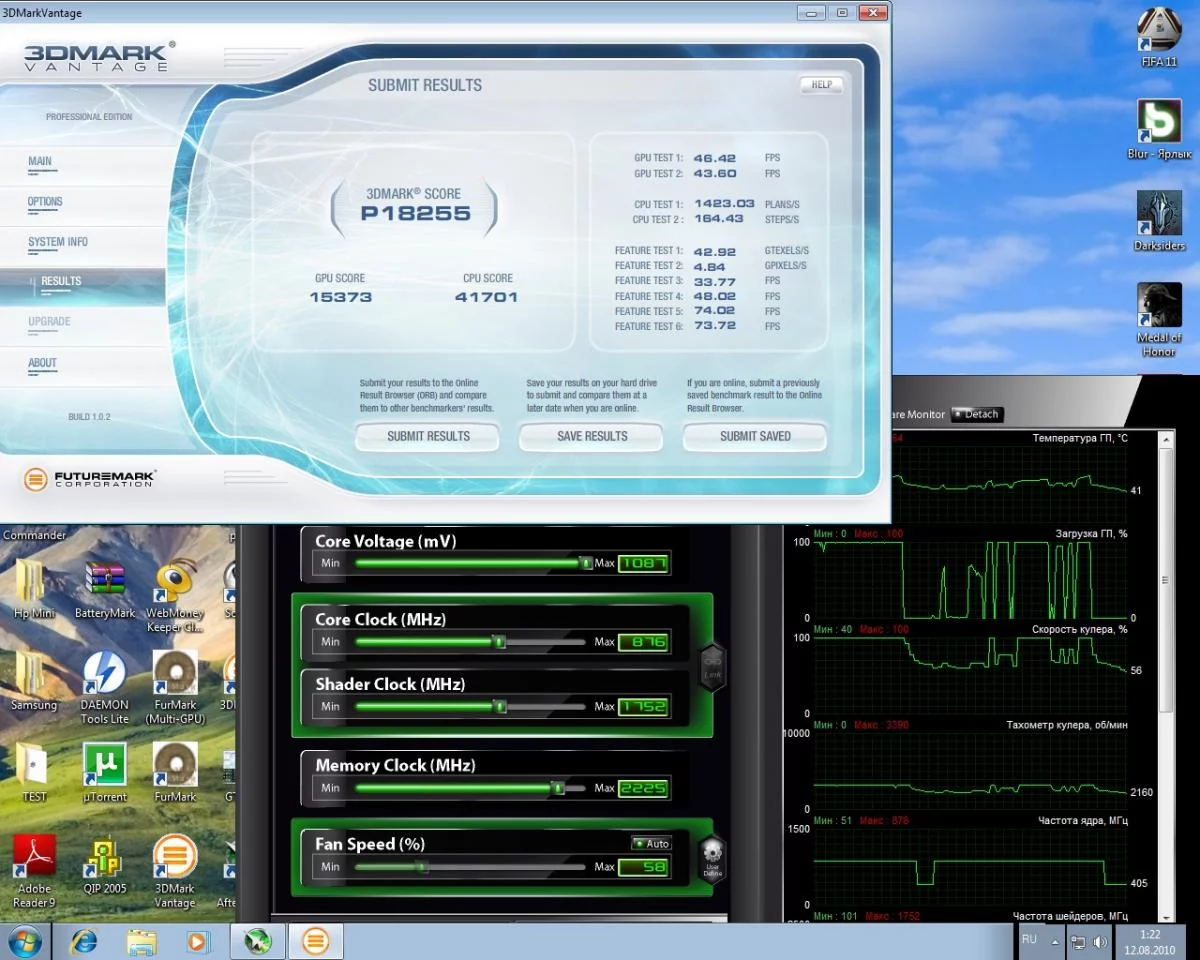This screenshot has height=960, width=1200.
Task: Click the Core Clock slider handle
Action: (x=499, y=642)
